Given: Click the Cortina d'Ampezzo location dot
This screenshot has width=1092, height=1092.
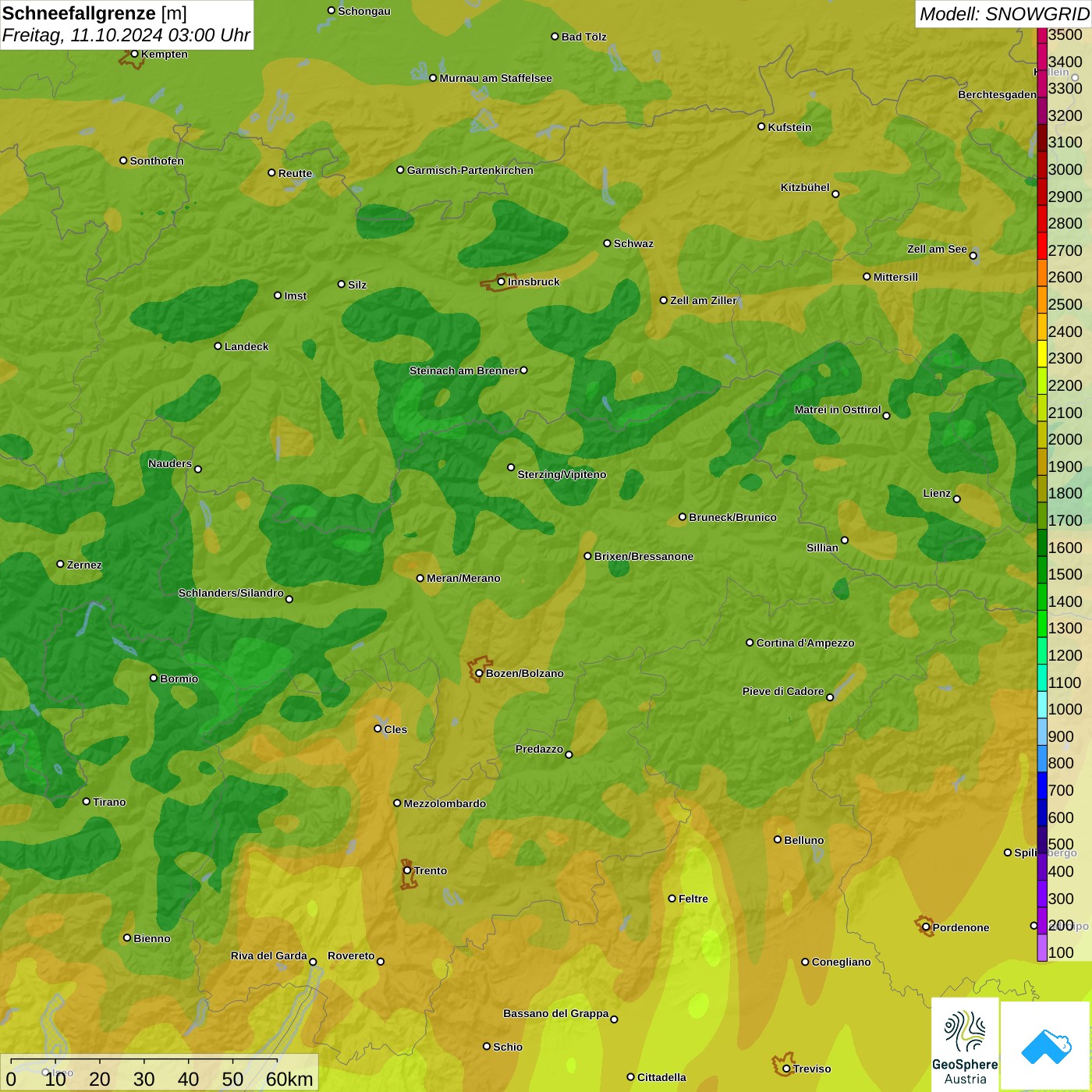Looking at the screenshot, I should tap(750, 643).
